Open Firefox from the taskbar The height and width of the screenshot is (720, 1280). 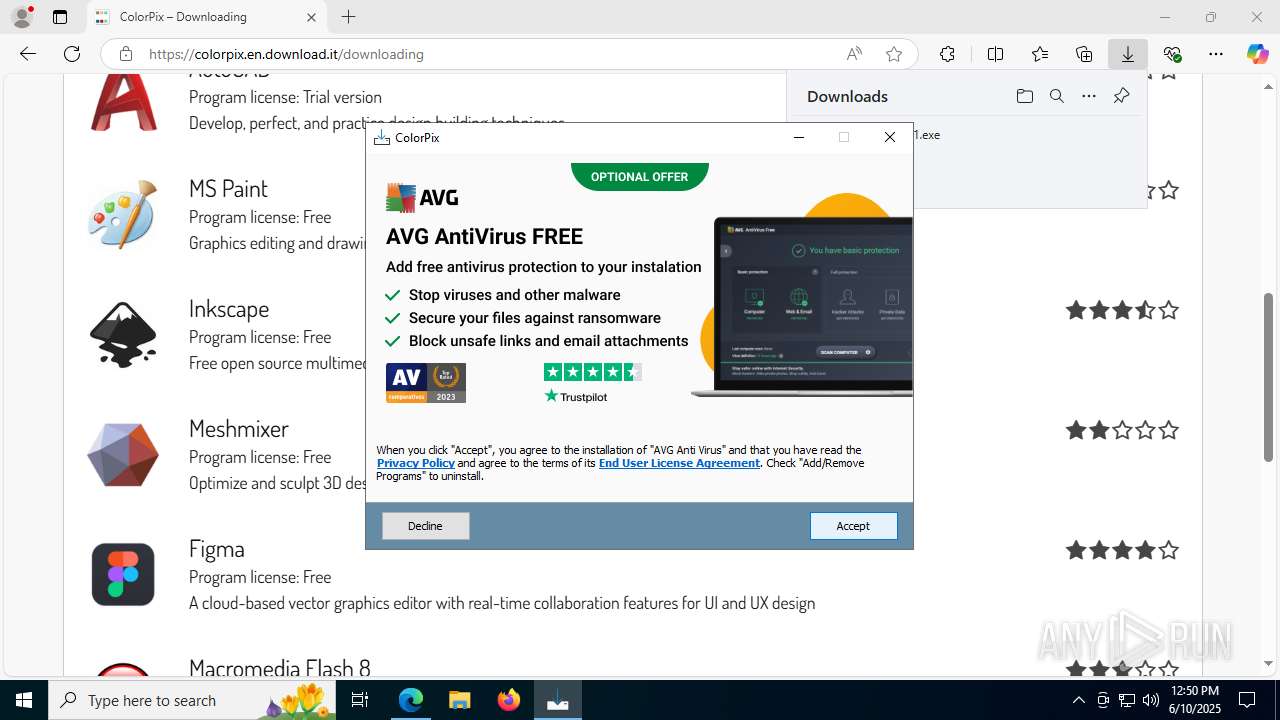509,700
